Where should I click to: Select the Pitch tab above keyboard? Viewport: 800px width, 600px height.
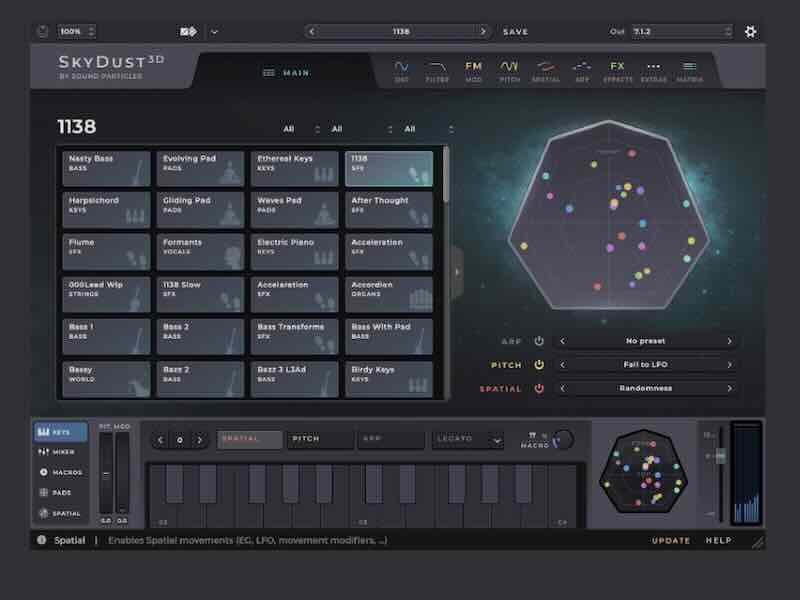[x=320, y=439]
